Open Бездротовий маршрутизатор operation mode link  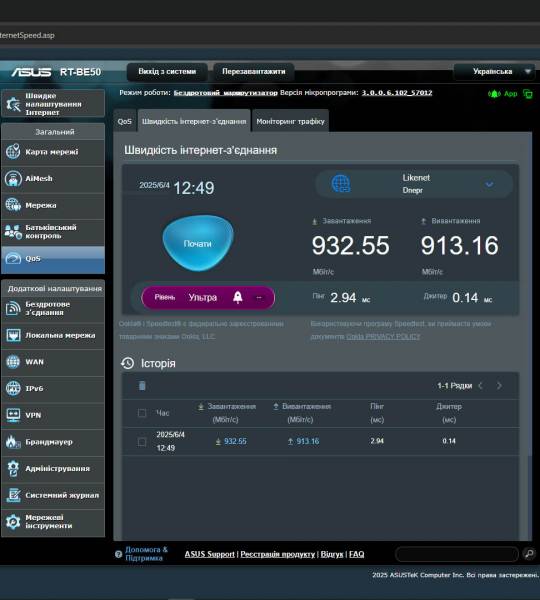click(226, 93)
